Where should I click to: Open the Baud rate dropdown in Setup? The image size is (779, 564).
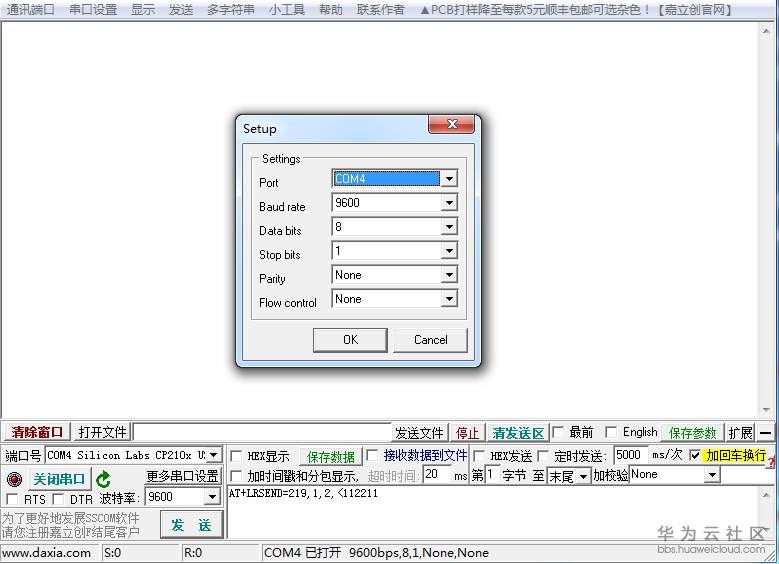coord(449,203)
